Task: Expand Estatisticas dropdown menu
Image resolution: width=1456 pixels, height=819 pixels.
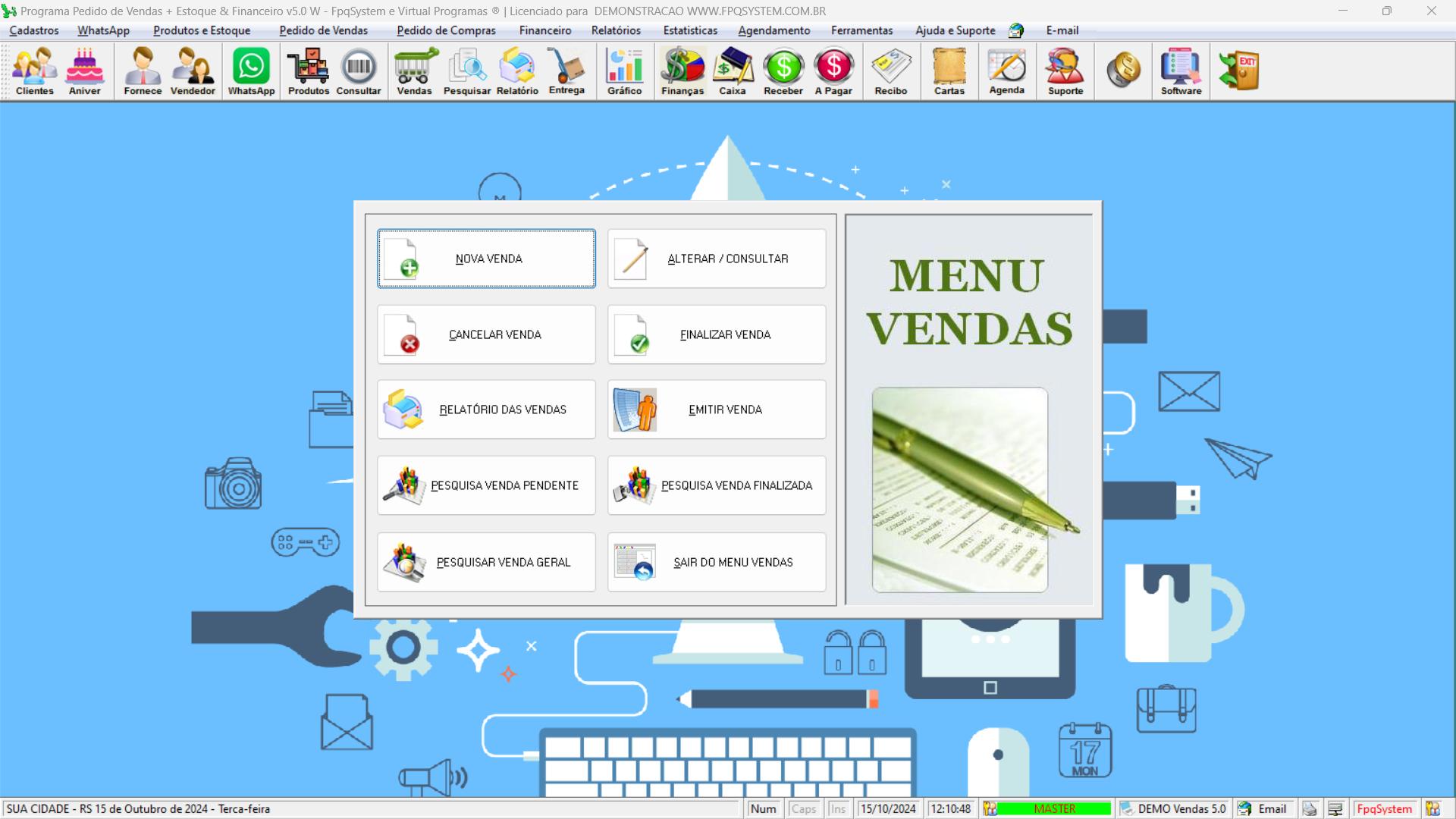Action: click(x=691, y=30)
